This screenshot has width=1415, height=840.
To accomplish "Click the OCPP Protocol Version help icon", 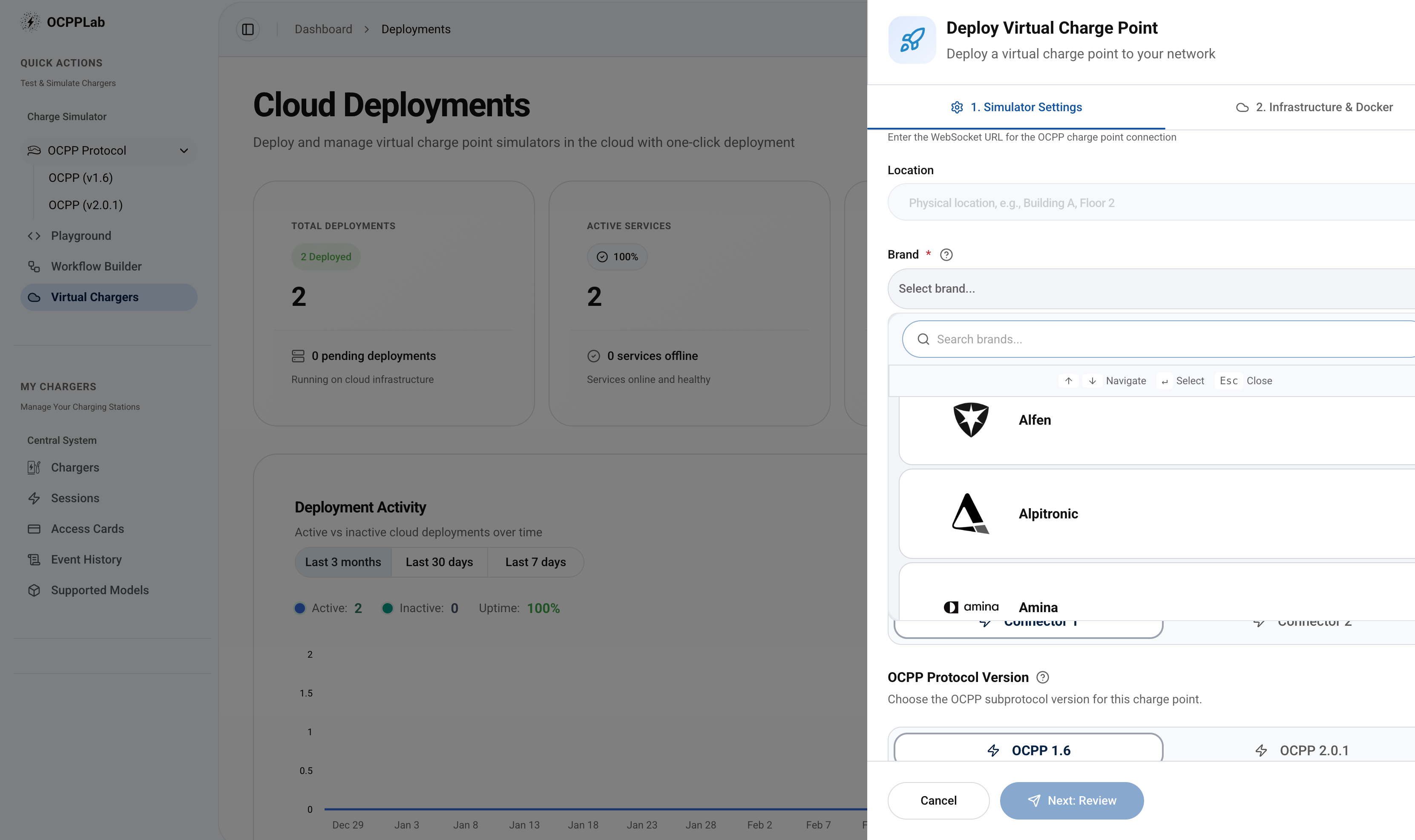I will click(x=1043, y=678).
